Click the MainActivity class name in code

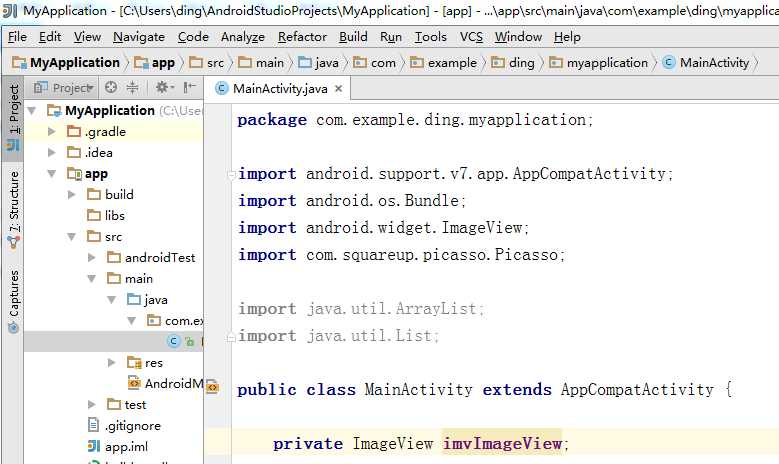(418, 389)
